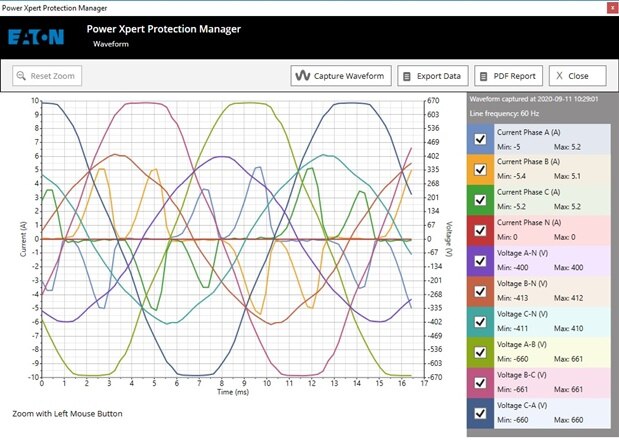Viewport: 619px width, 440px height.
Task: Toggle Voltage C-N checkbox
Action: click(x=480, y=322)
